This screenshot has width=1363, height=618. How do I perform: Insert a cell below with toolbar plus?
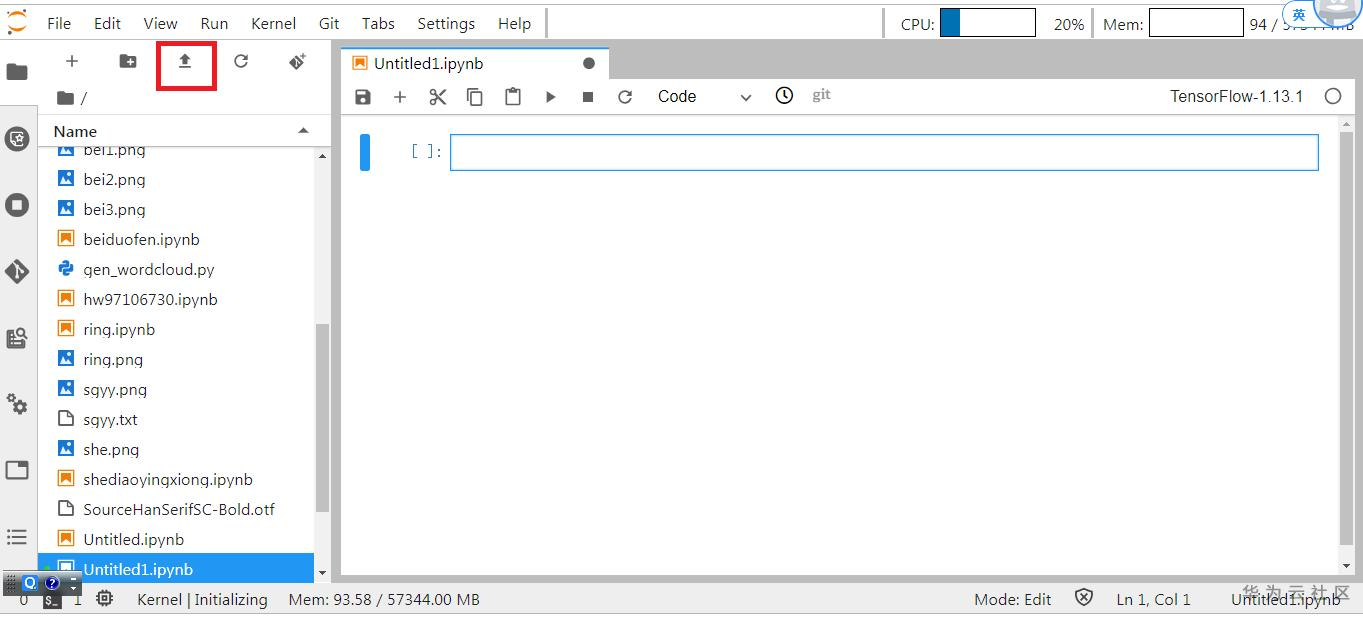pos(400,97)
